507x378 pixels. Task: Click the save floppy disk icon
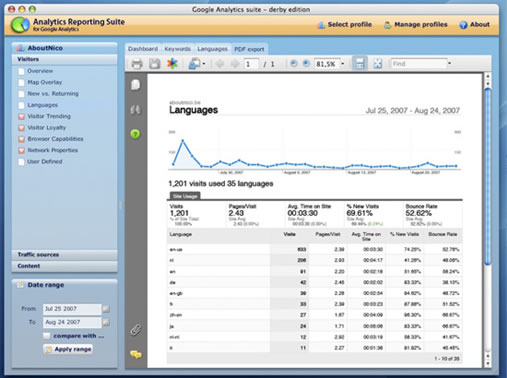tap(154, 63)
